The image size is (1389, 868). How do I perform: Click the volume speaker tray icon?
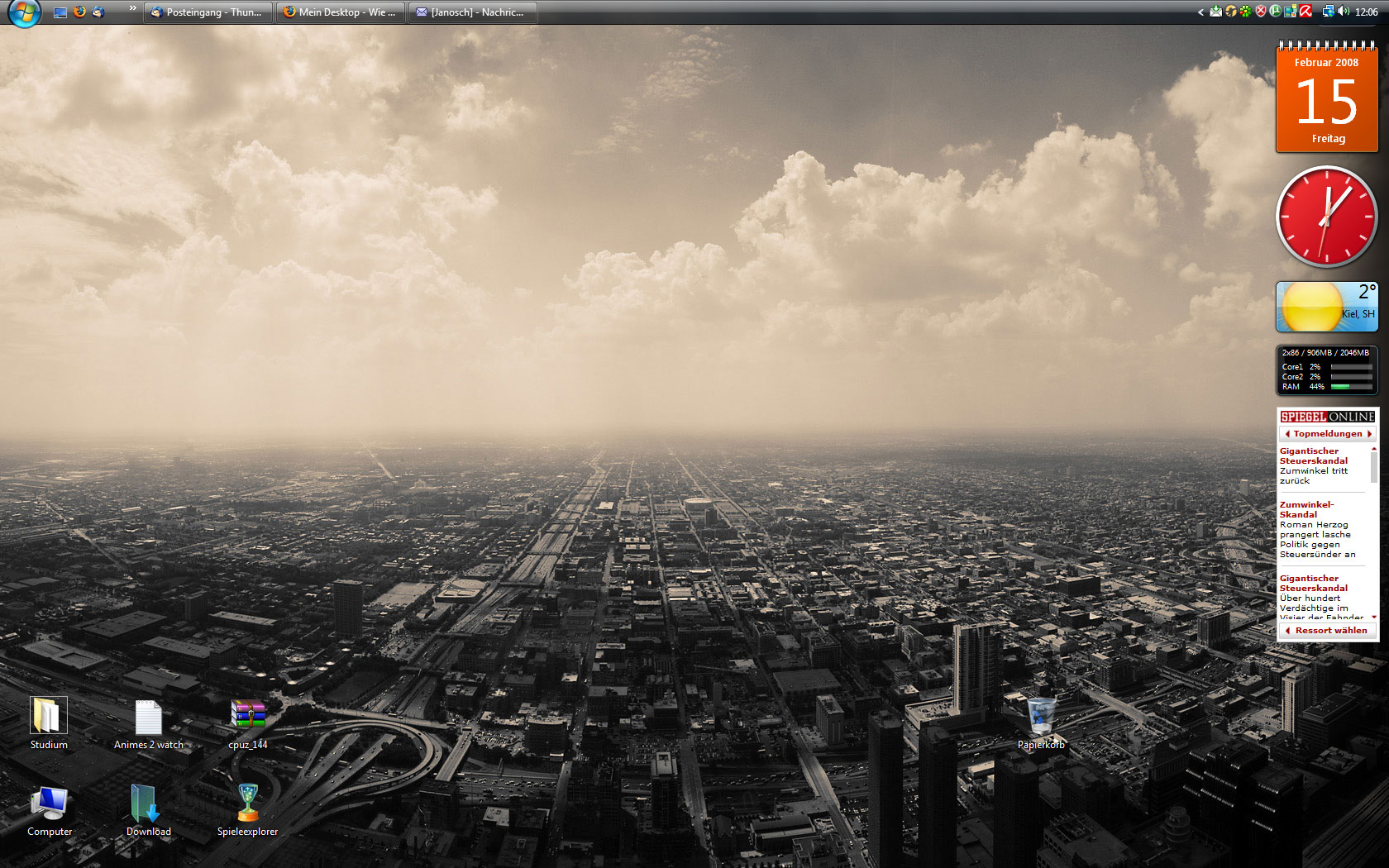[1344, 12]
